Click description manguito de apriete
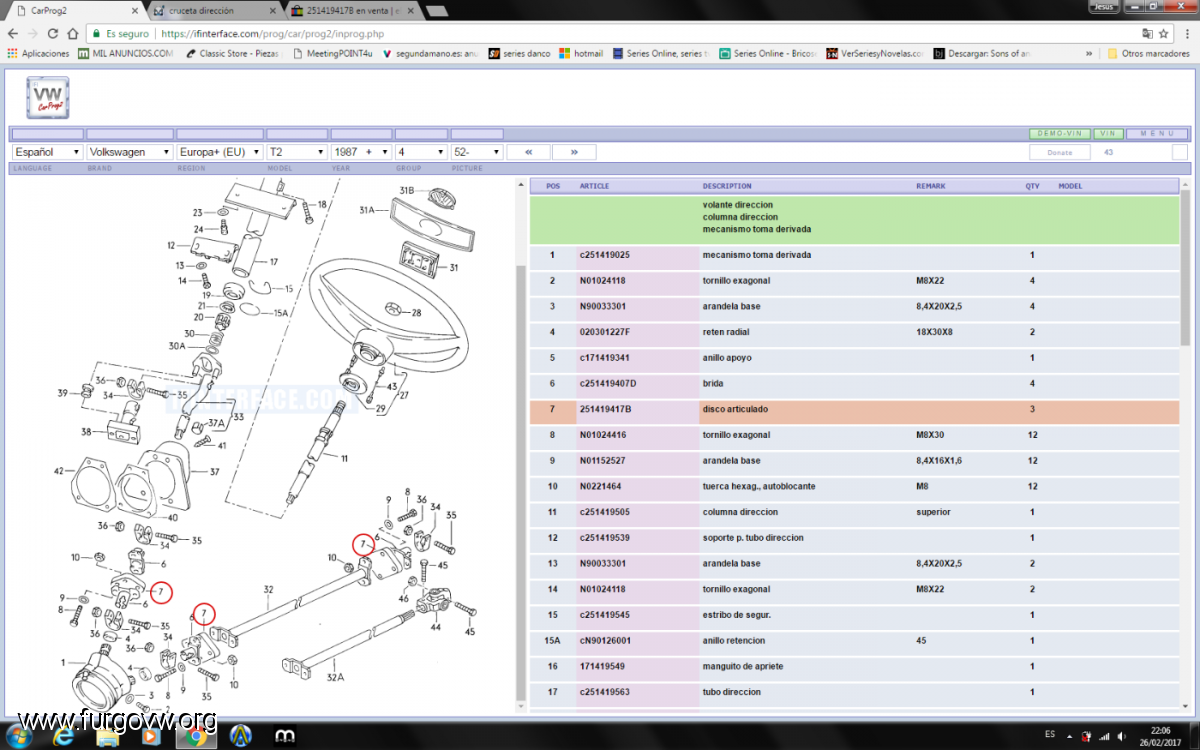 tap(743, 666)
